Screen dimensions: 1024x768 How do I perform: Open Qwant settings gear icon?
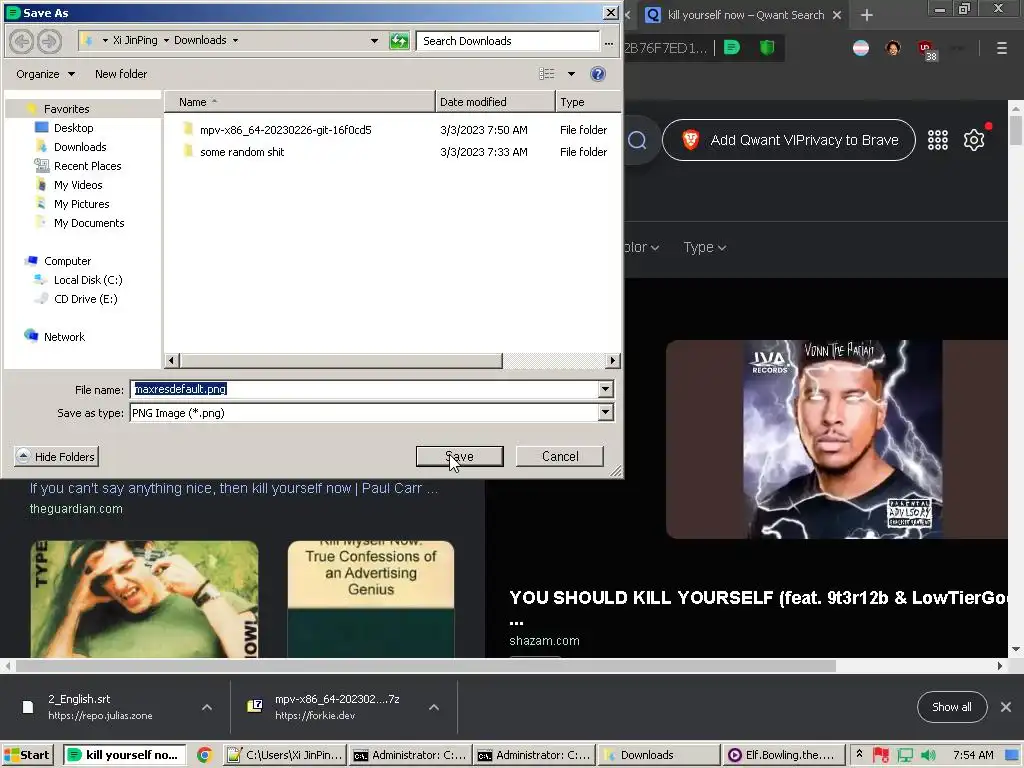coord(974,140)
